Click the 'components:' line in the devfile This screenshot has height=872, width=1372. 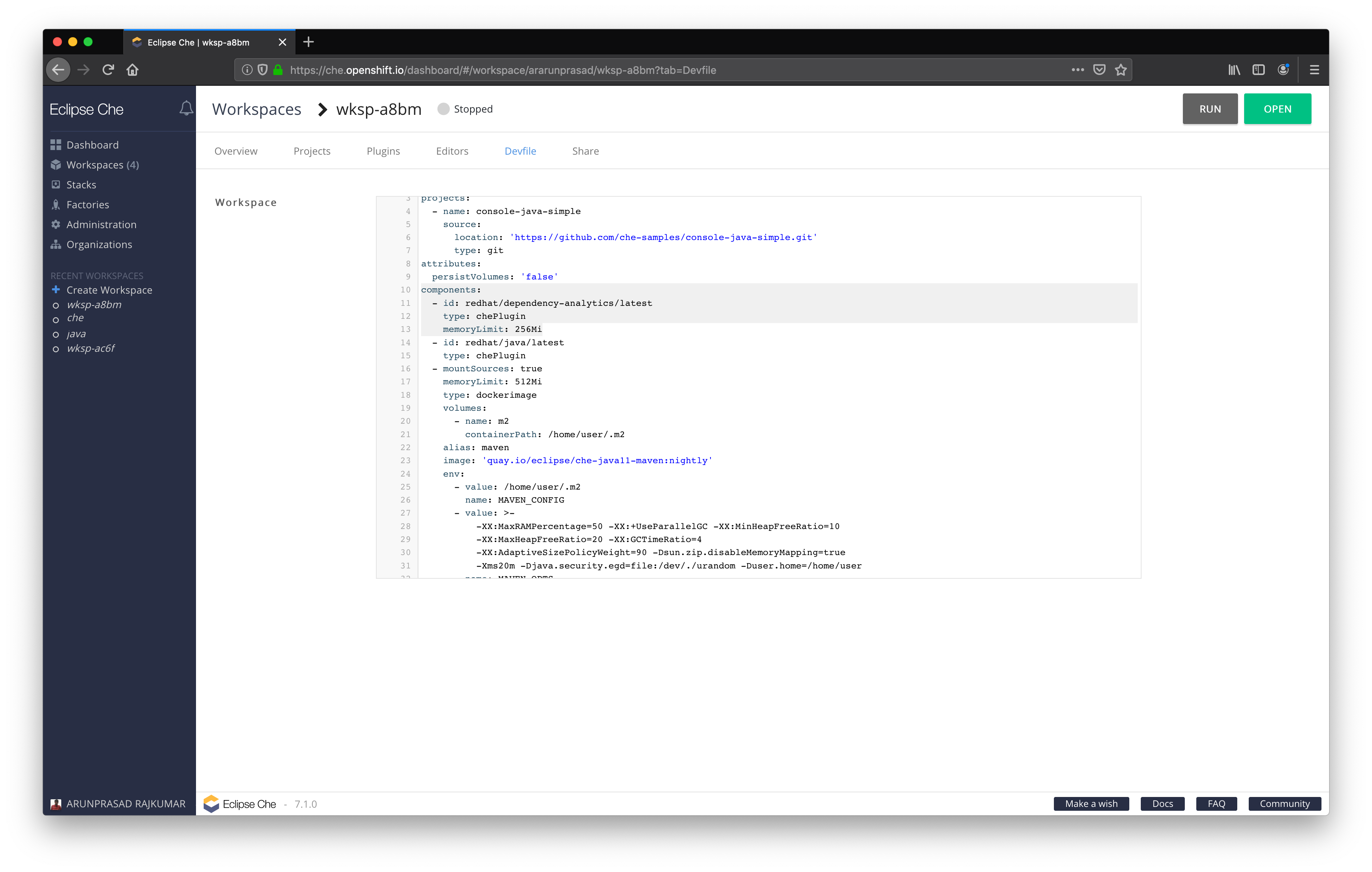coord(451,290)
